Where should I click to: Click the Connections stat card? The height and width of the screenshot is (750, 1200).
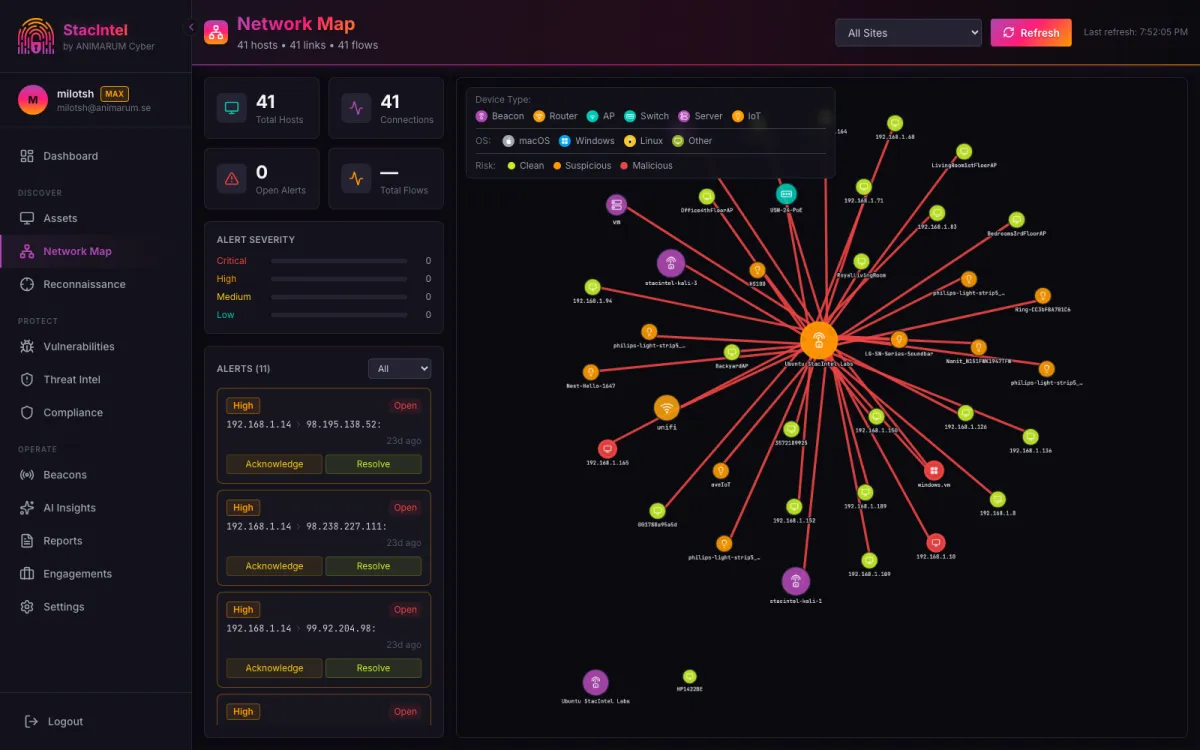click(386, 108)
